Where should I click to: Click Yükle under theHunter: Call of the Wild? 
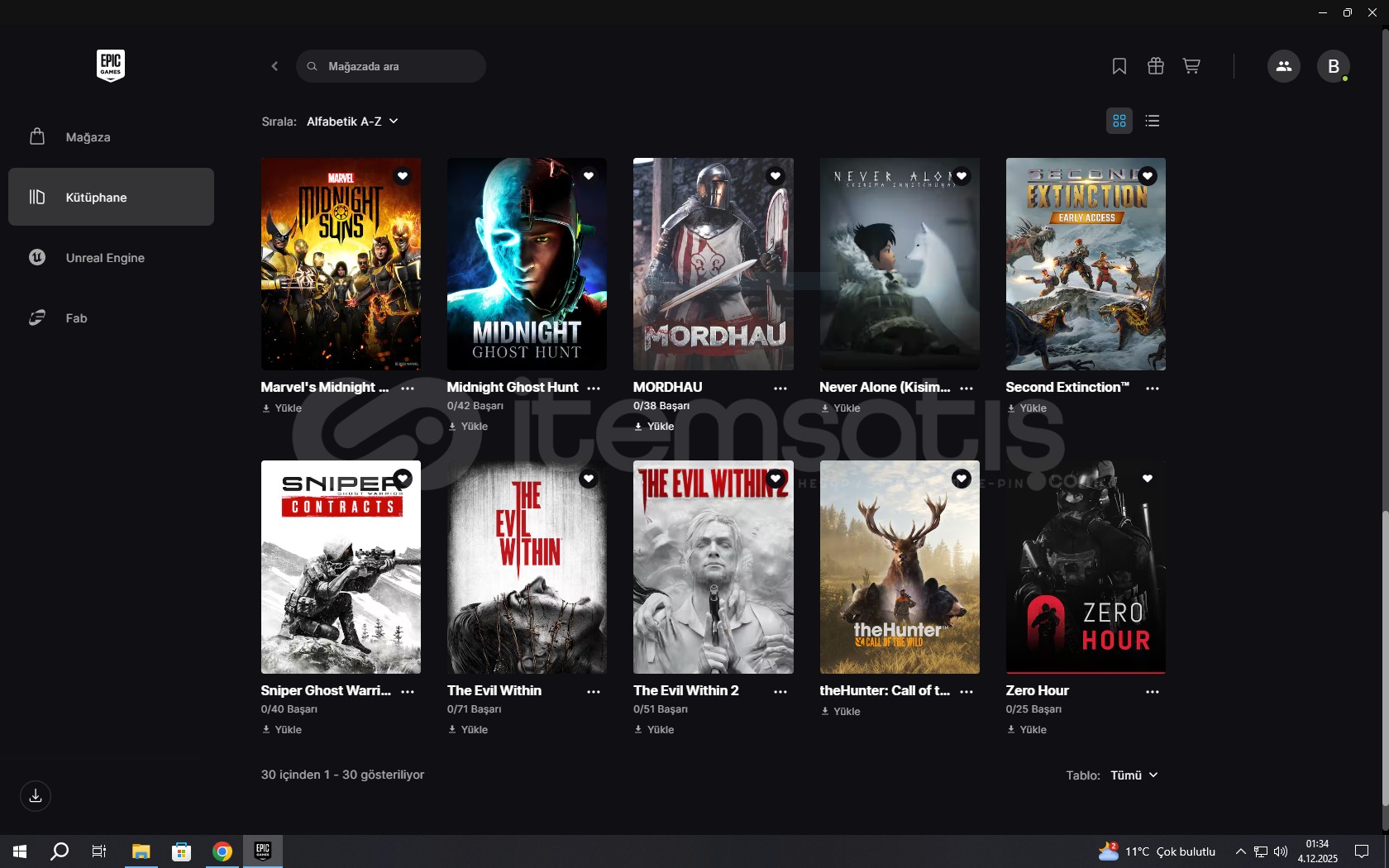tap(841, 712)
